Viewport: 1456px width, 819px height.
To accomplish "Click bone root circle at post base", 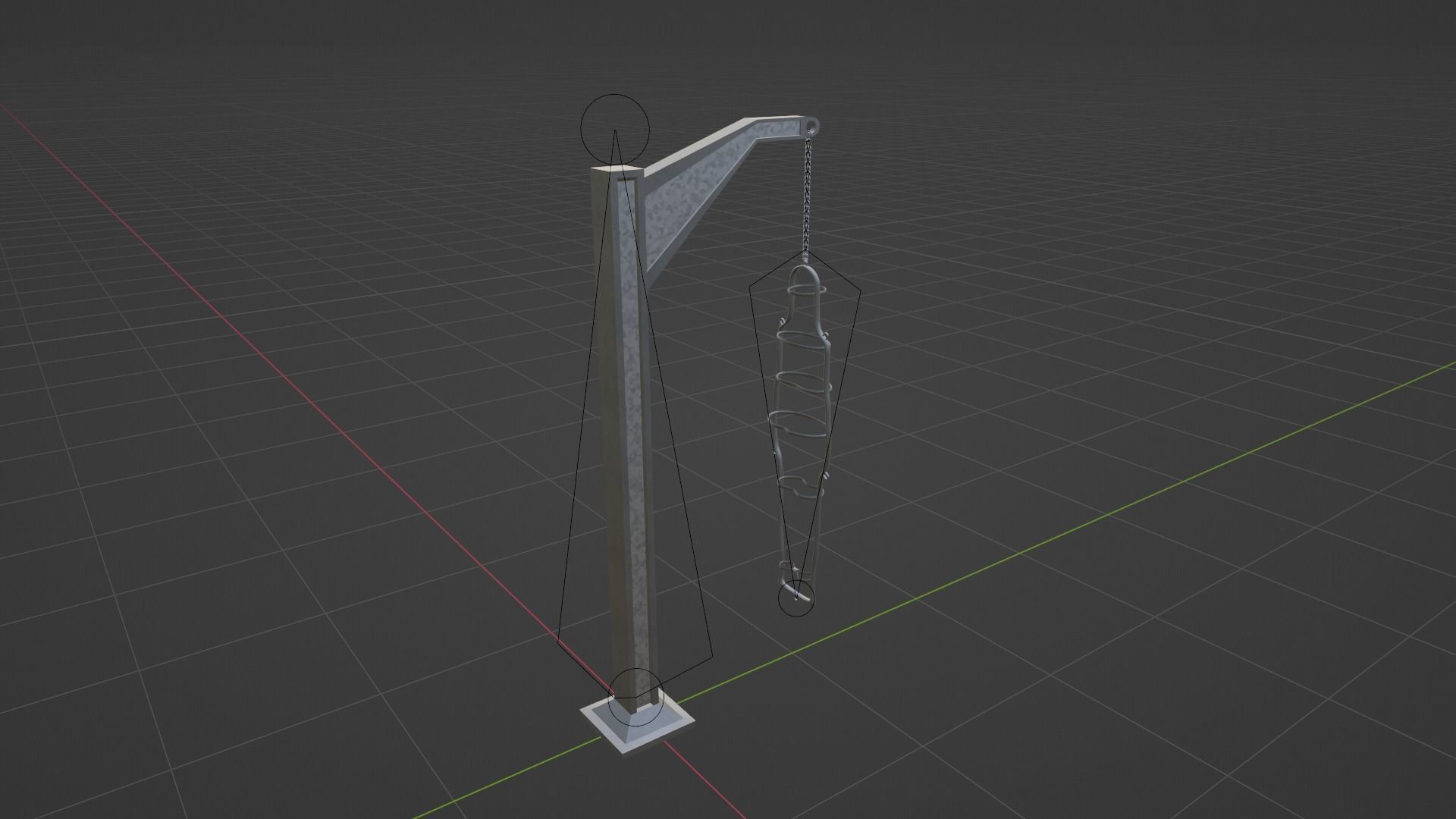I will (636, 697).
